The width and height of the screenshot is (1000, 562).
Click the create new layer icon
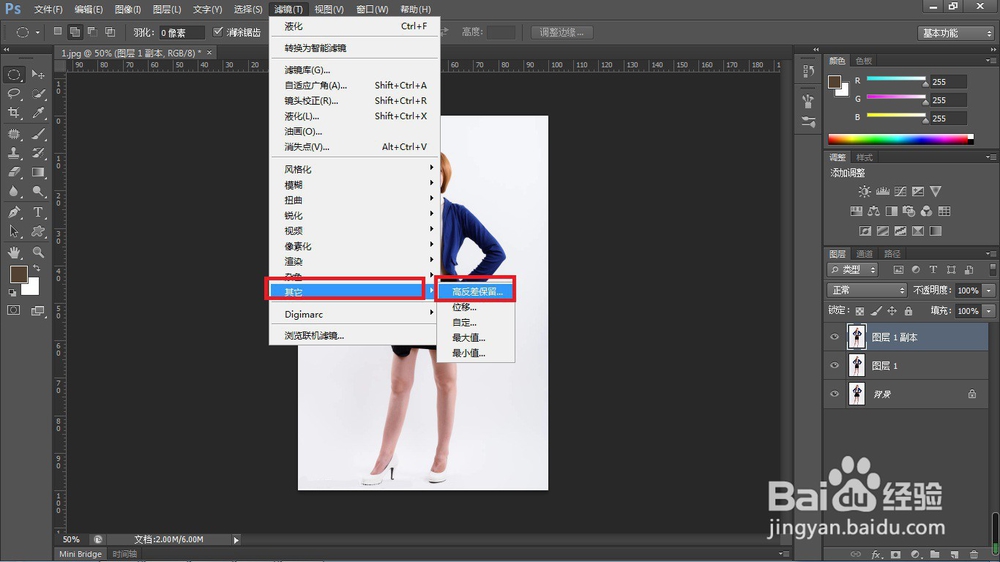(x=954, y=554)
